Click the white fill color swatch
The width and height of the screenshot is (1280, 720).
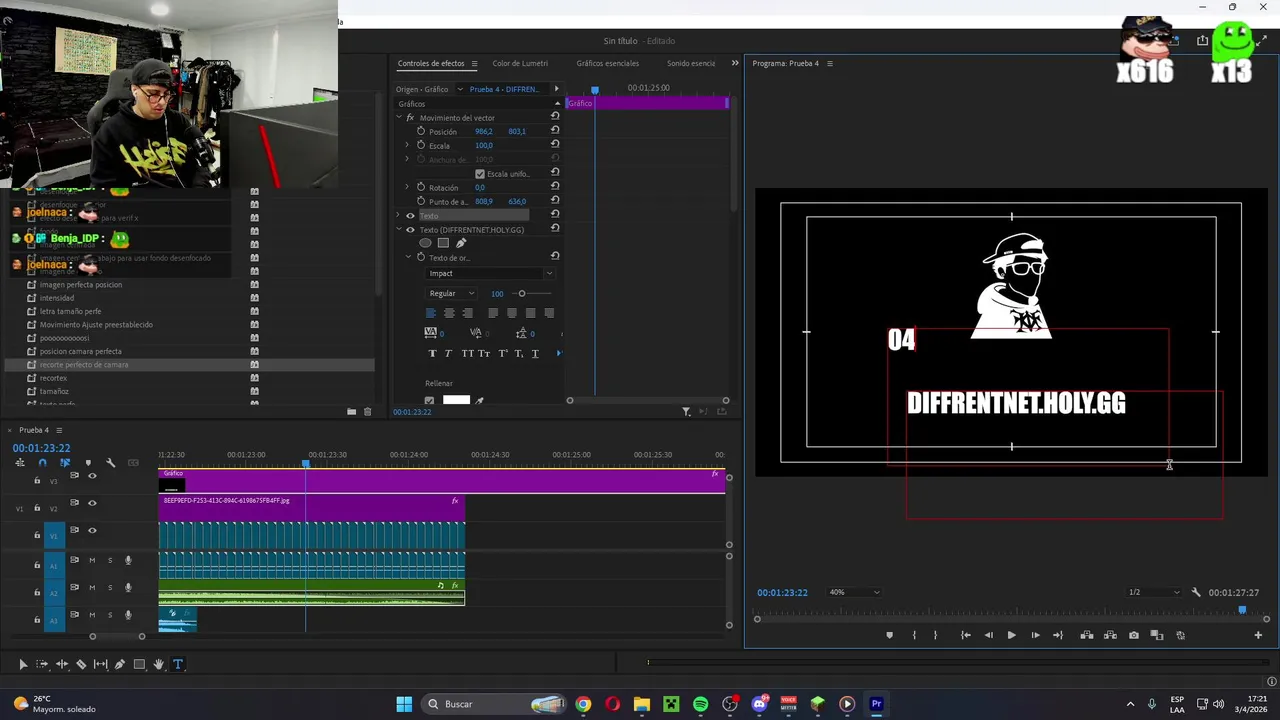456,401
